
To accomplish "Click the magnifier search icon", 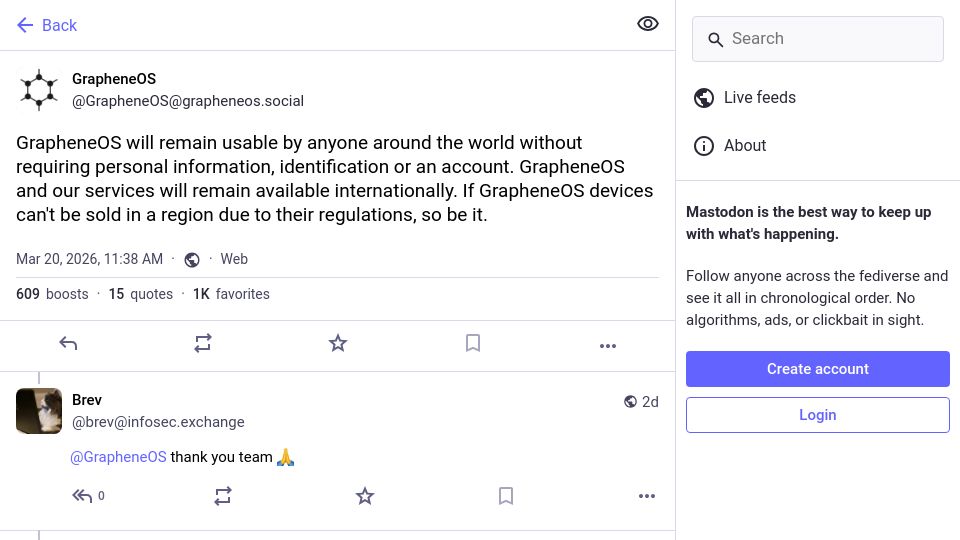I will coord(715,40).
